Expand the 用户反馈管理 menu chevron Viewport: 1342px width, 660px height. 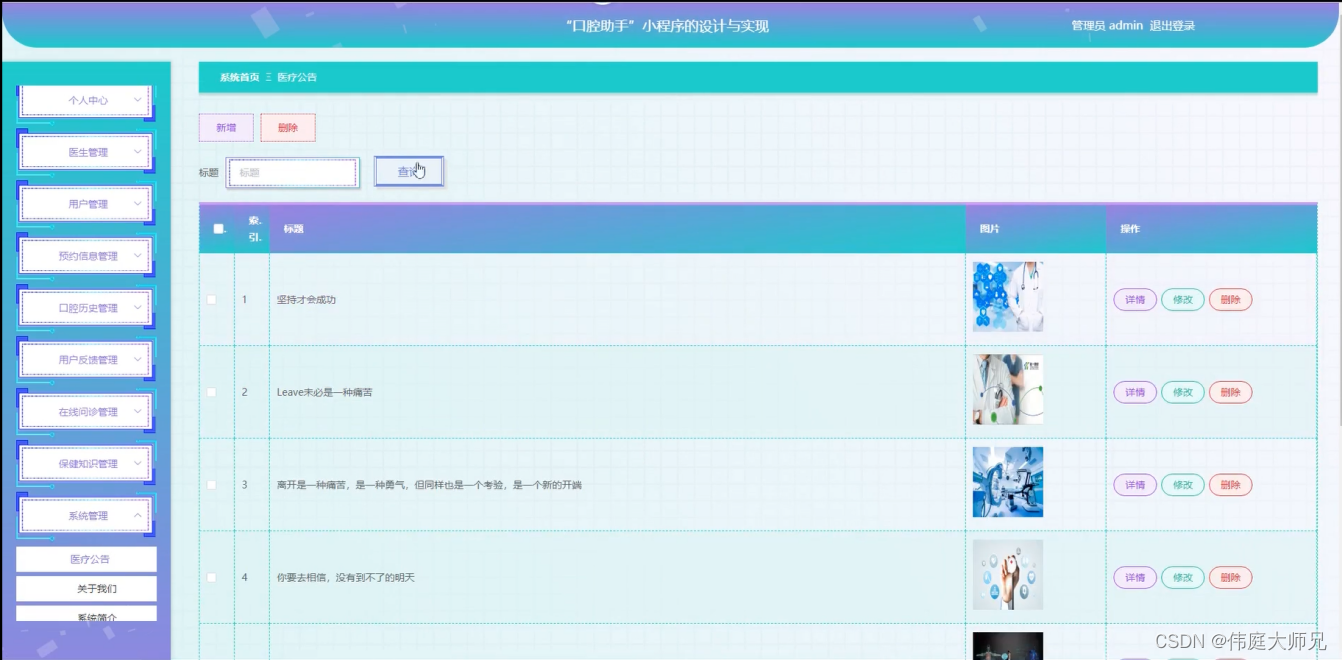pos(137,360)
